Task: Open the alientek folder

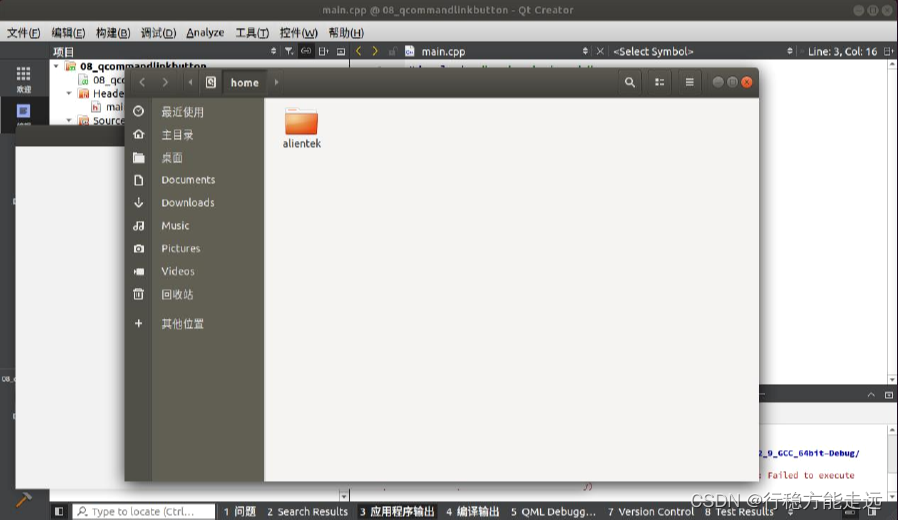Action: [301, 128]
